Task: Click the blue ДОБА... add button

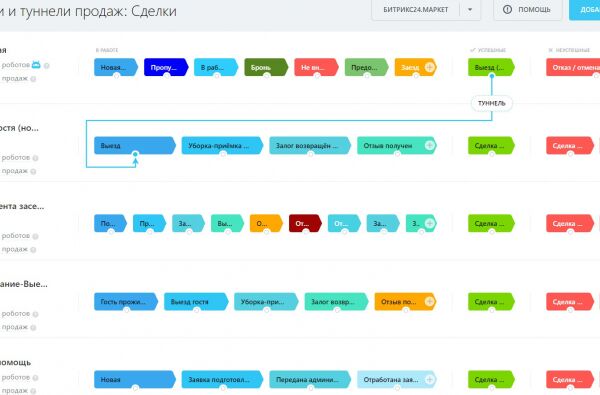Action: (585, 10)
